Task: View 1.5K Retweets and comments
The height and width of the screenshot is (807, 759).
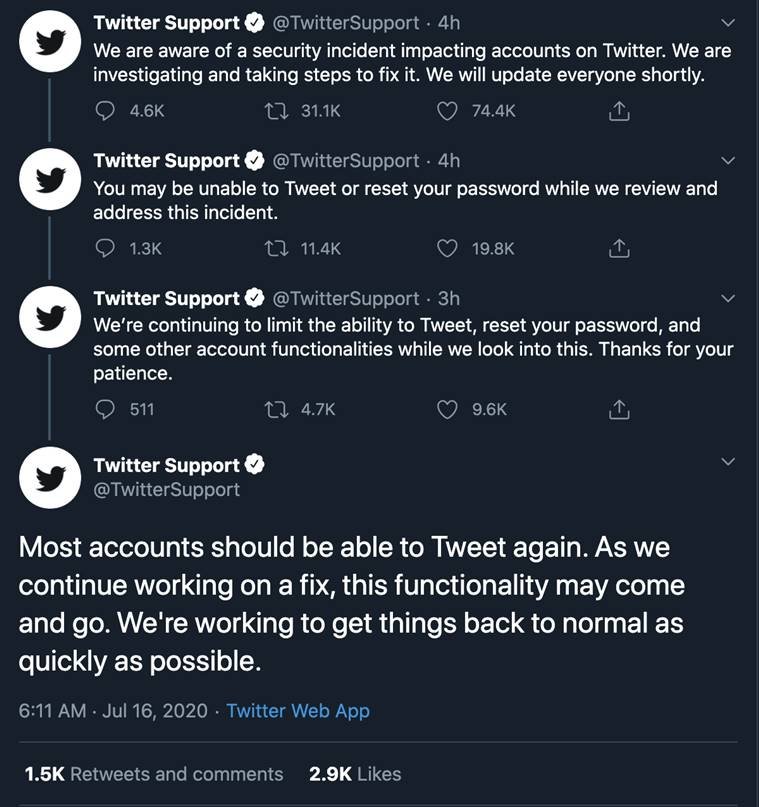Action: (x=153, y=774)
